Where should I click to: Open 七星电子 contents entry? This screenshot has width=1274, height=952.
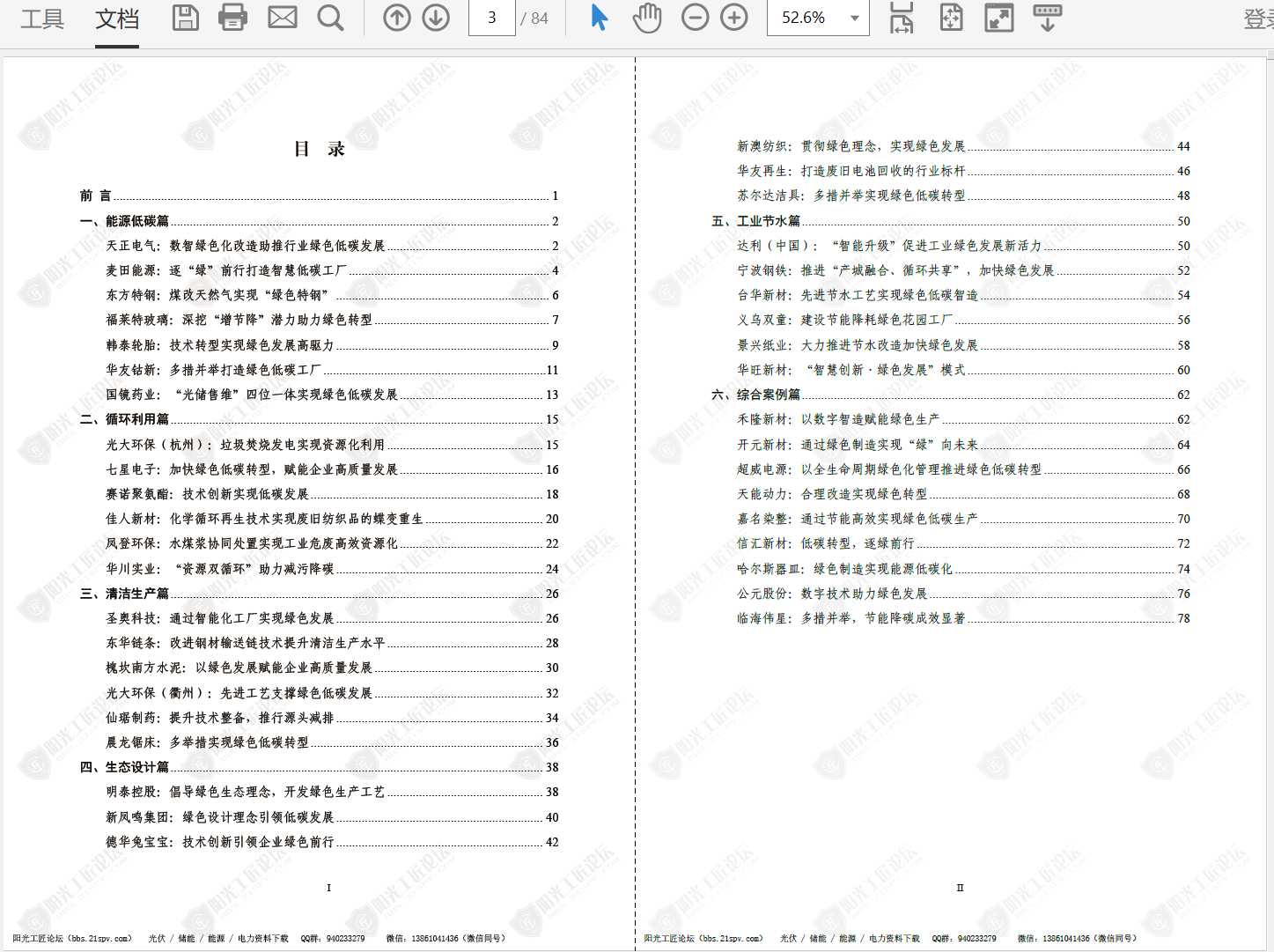pos(332,469)
